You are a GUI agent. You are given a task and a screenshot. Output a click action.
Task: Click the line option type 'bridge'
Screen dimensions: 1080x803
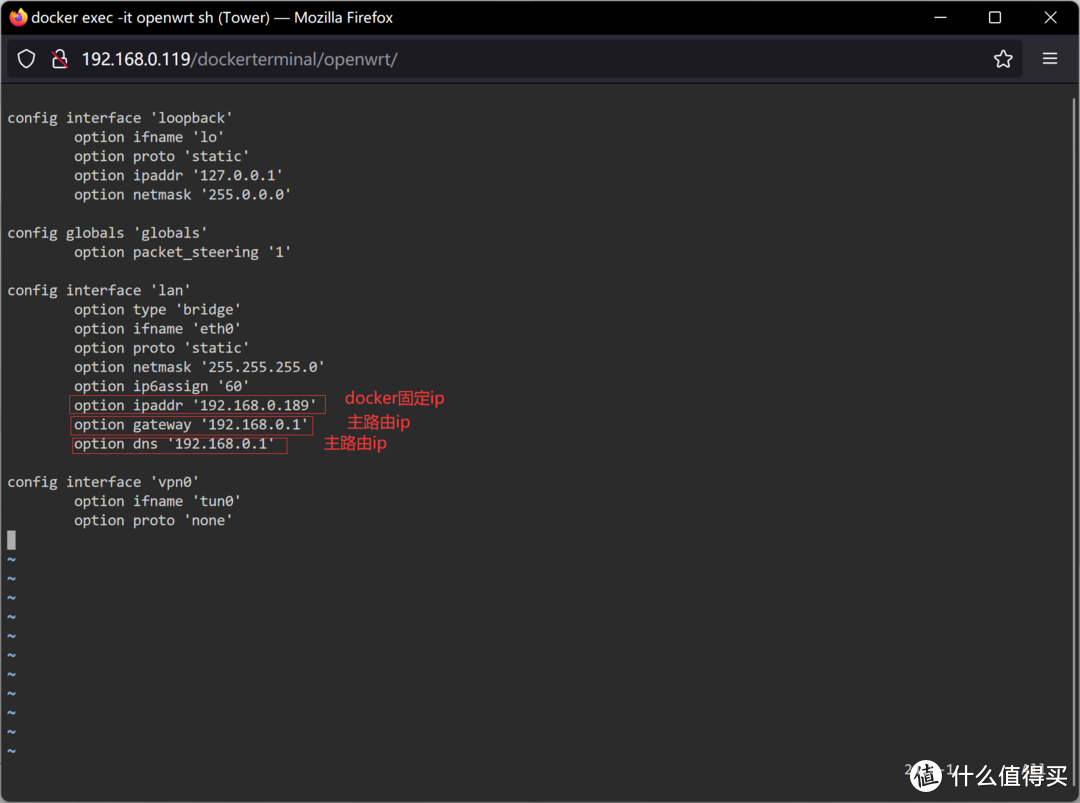pos(157,310)
